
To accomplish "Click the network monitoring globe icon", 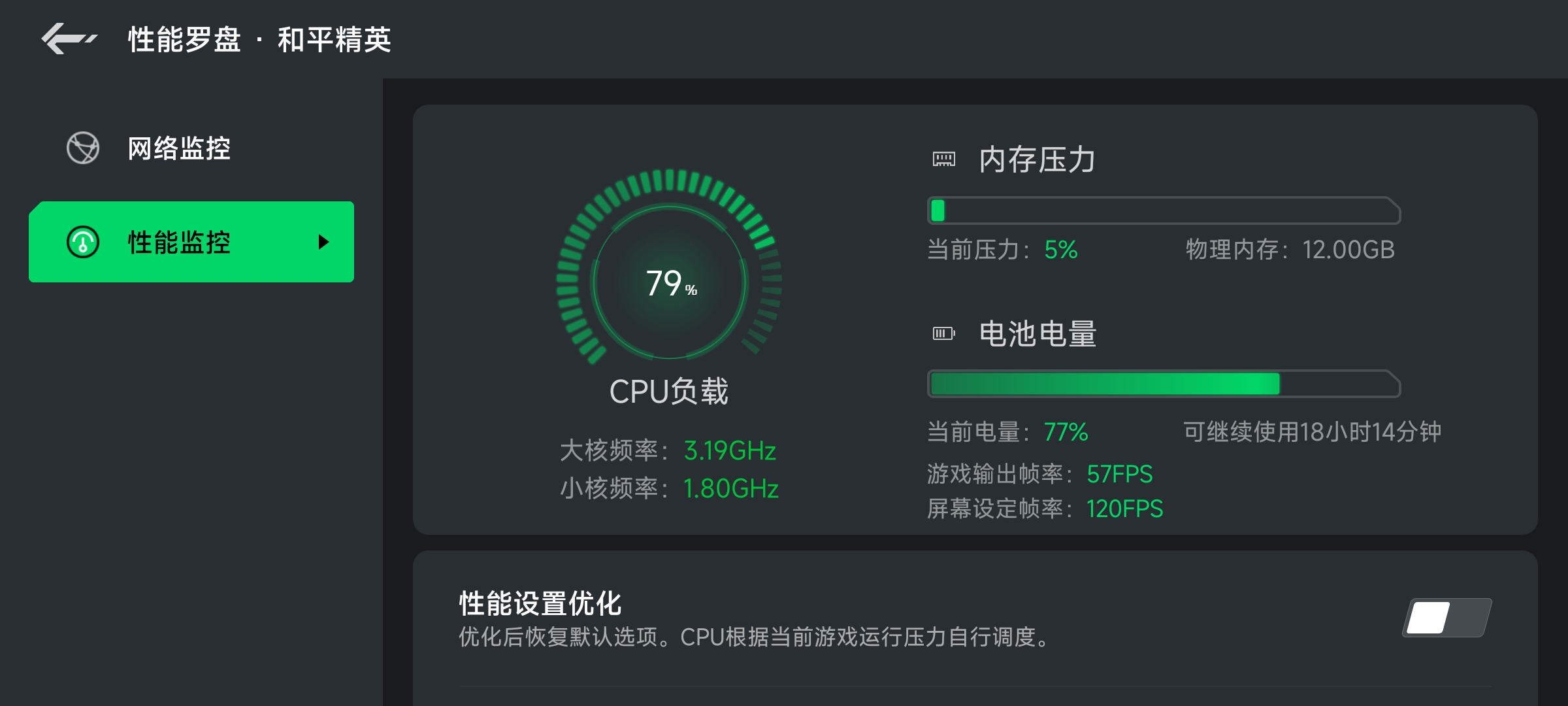I will pos(83,148).
